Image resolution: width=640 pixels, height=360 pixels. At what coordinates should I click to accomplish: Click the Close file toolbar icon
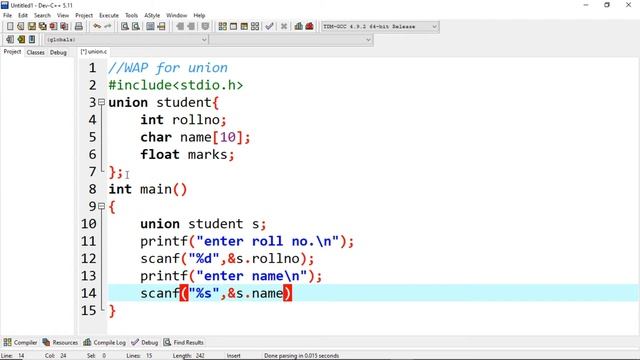(53, 27)
